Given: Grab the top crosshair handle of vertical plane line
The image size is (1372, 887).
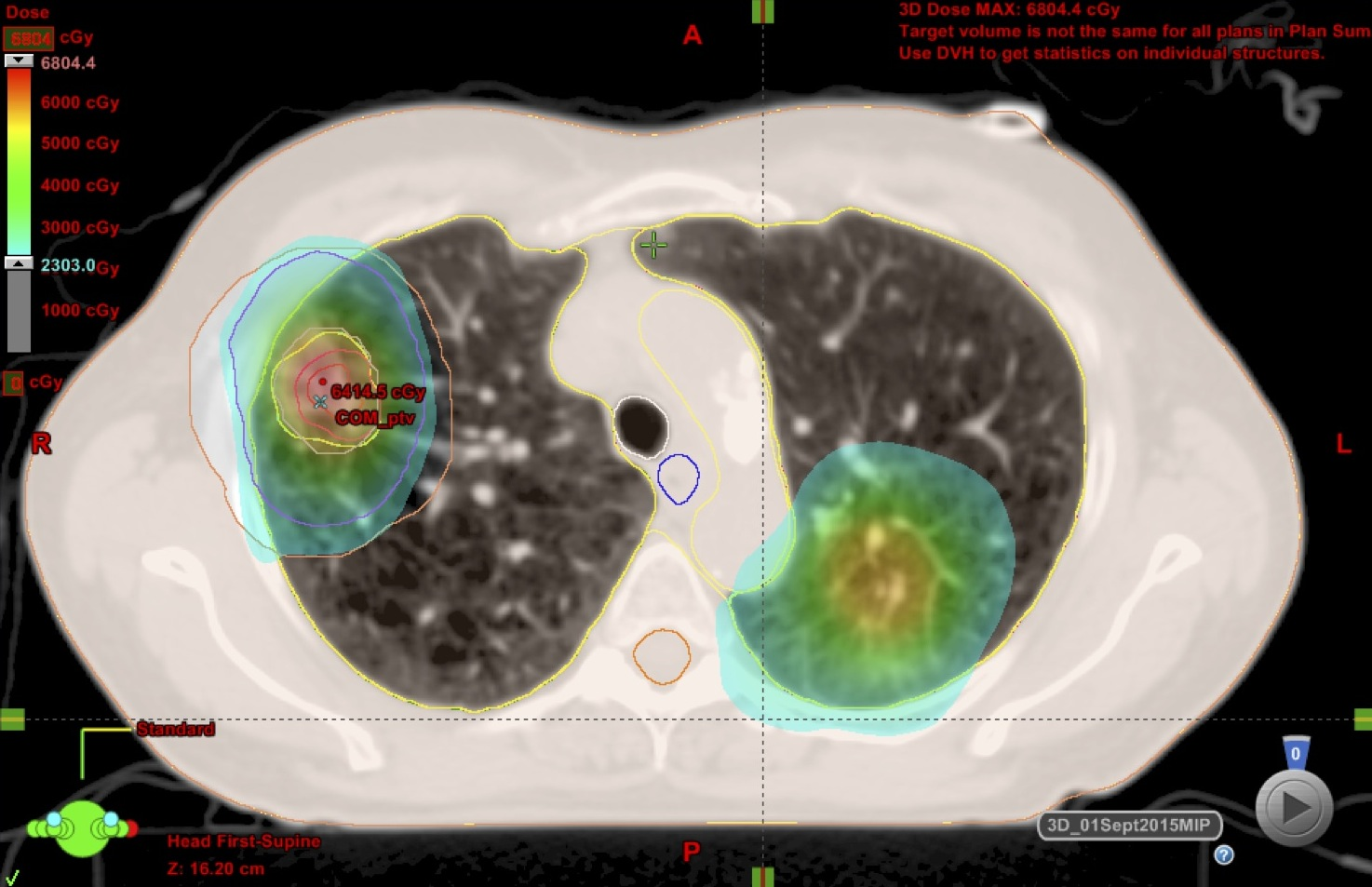Looking at the screenshot, I should coord(763,11).
